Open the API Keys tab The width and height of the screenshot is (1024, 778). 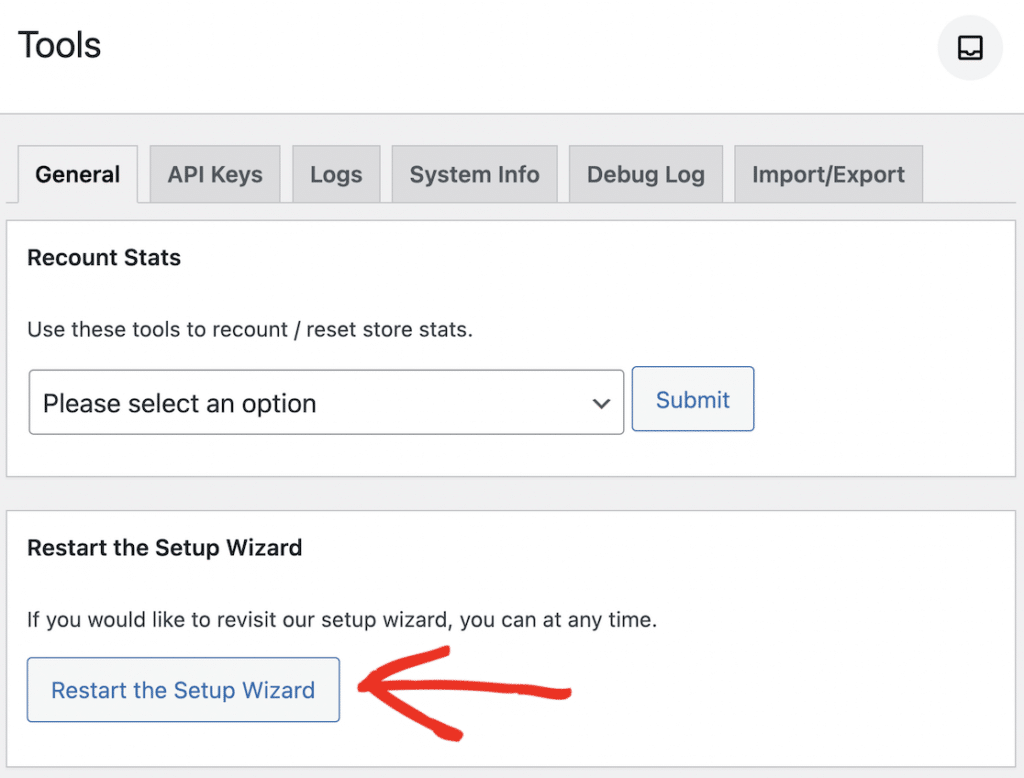click(x=215, y=175)
